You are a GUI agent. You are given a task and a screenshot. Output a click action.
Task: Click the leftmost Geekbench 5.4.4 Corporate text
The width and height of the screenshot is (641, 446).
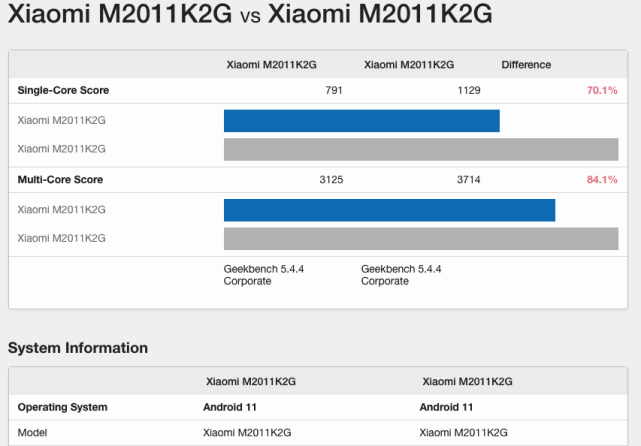pos(263,275)
